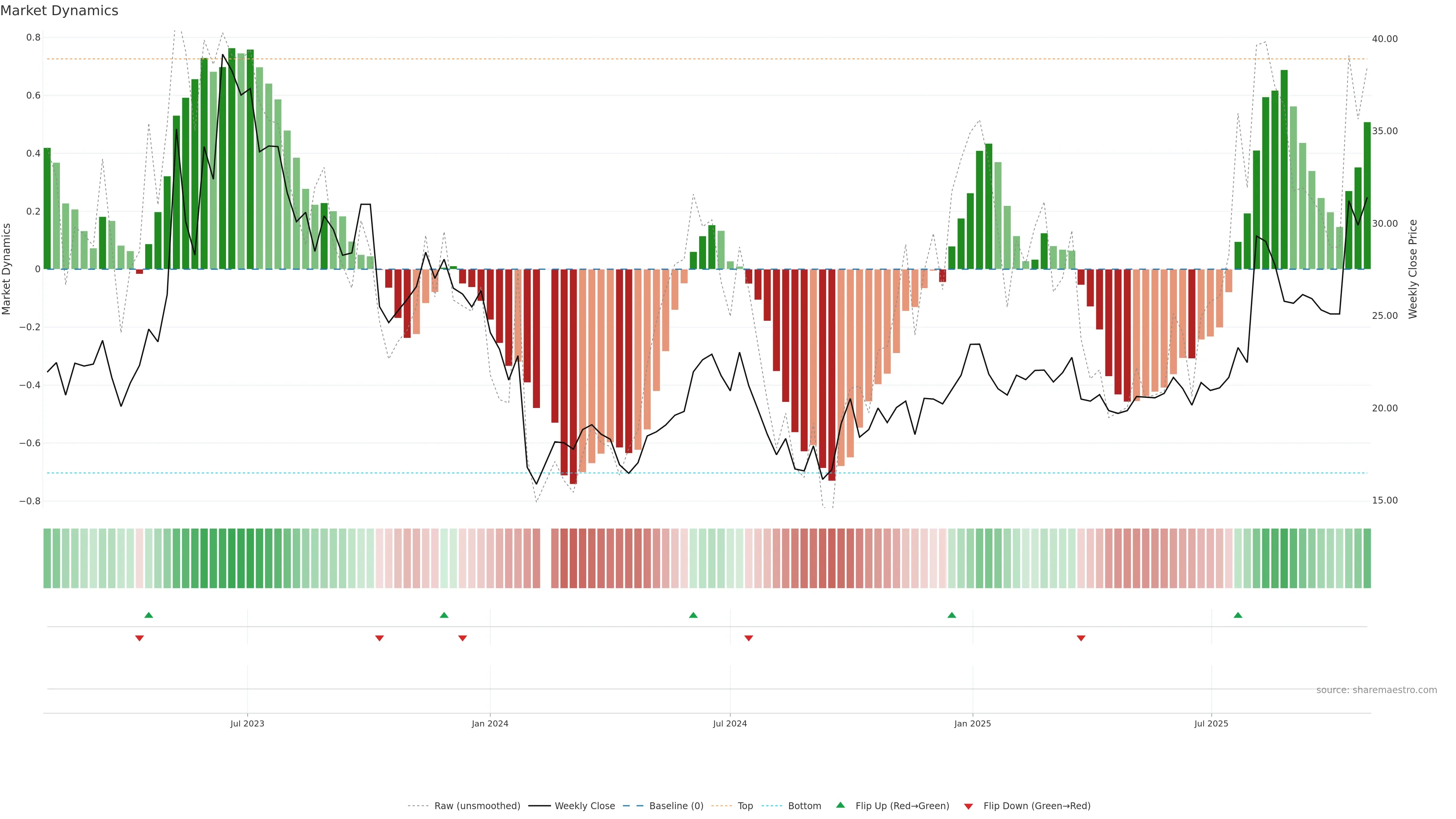Image resolution: width=1456 pixels, height=819 pixels.
Task: Click the rightmost red flip-down triangle marker
Action: pyautogui.click(x=1081, y=638)
